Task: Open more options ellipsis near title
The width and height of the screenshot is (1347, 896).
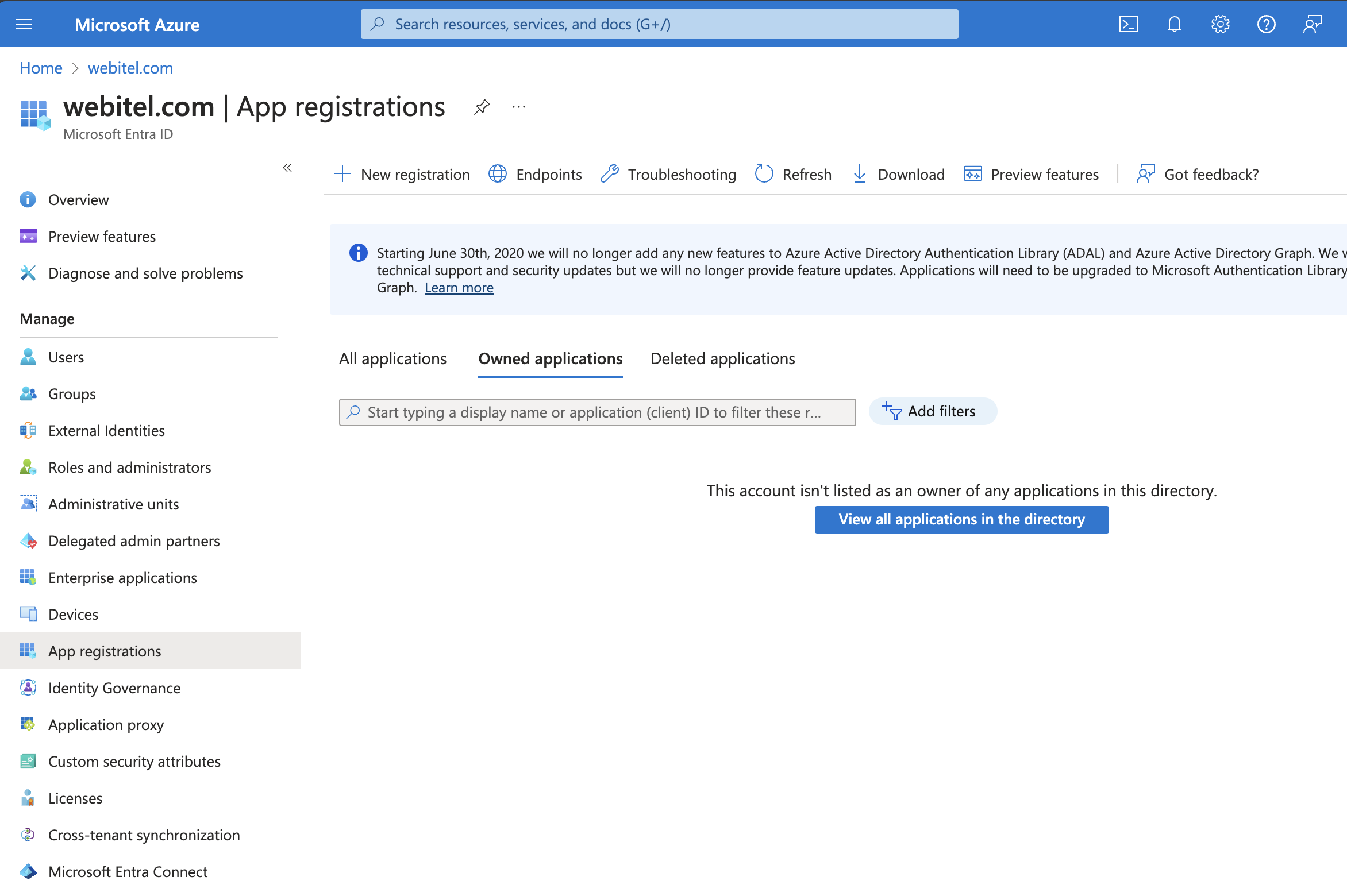Action: click(519, 107)
